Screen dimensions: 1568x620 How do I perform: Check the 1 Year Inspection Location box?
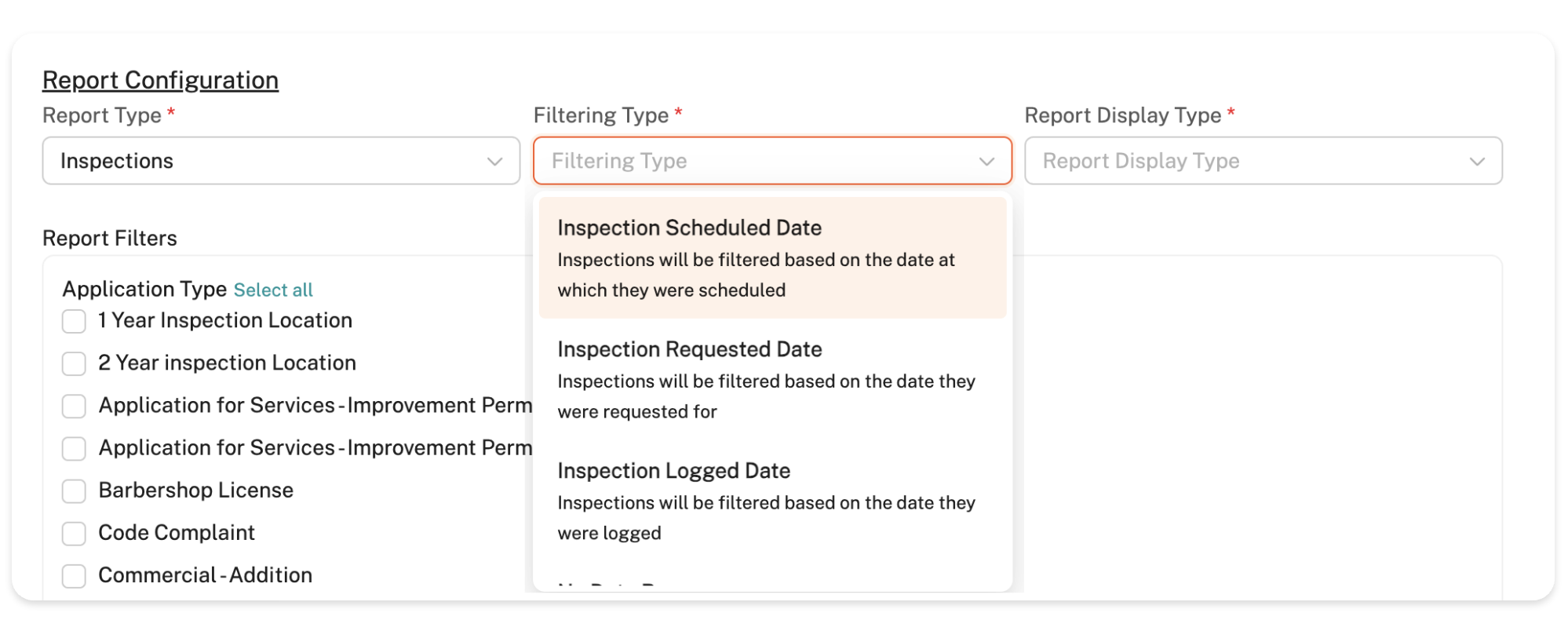[x=74, y=321]
